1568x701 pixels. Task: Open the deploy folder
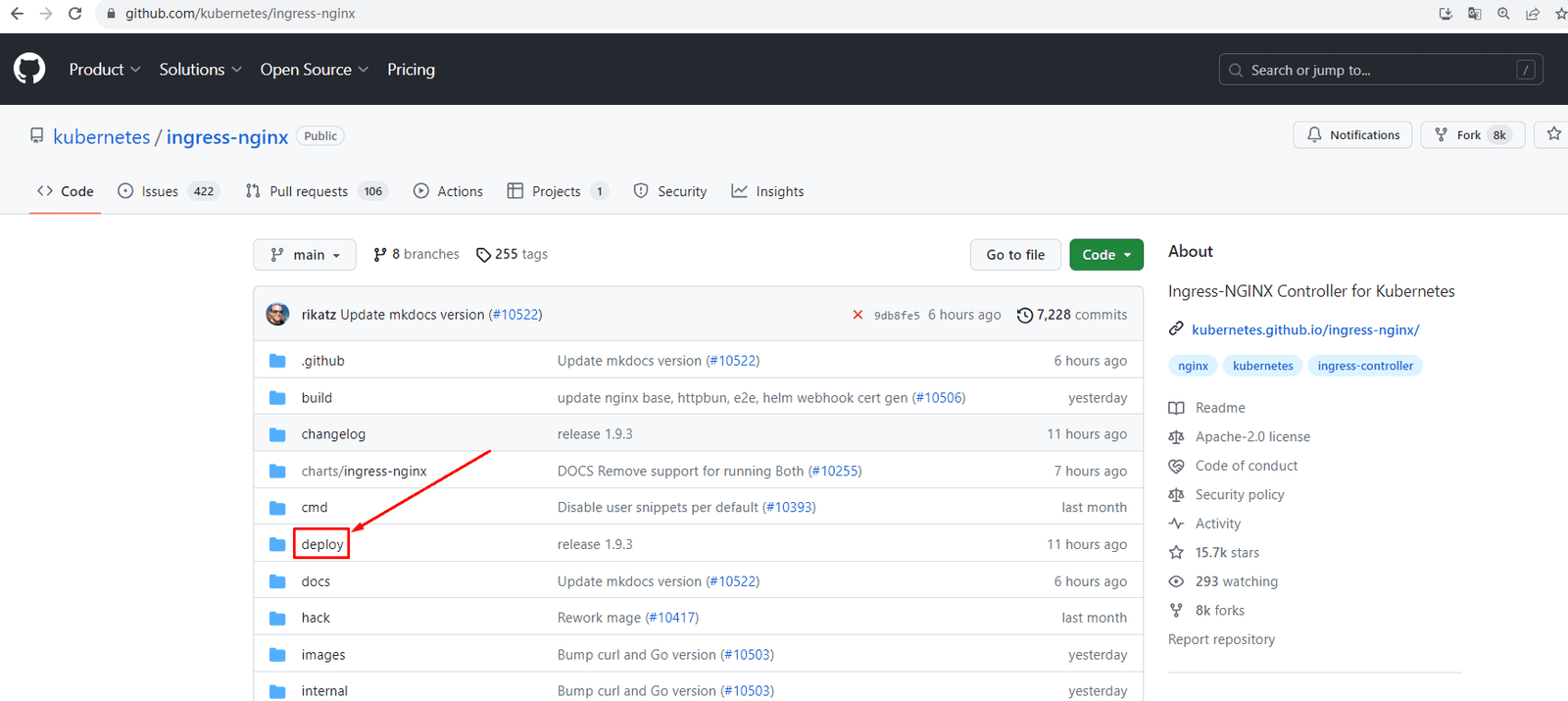tap(322, 544)
